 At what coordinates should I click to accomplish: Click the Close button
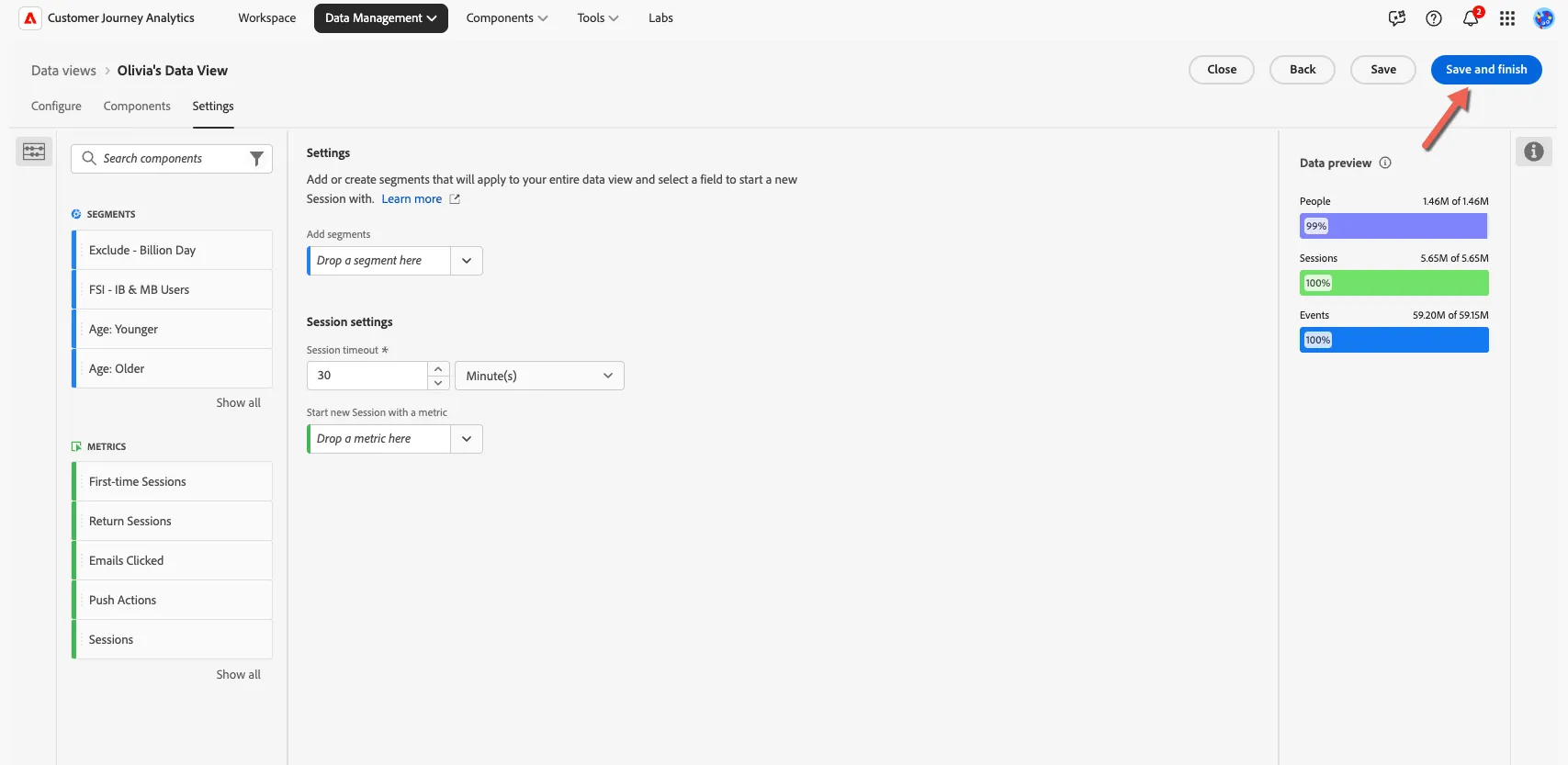(x=1222, y=70)
